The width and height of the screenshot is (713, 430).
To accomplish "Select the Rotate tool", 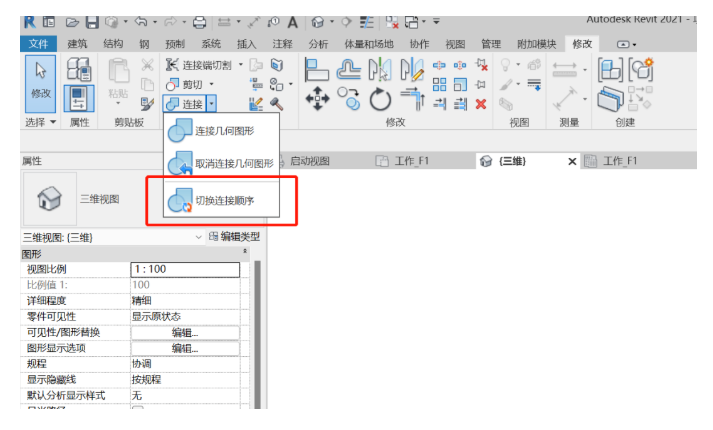I will [380, 99].
